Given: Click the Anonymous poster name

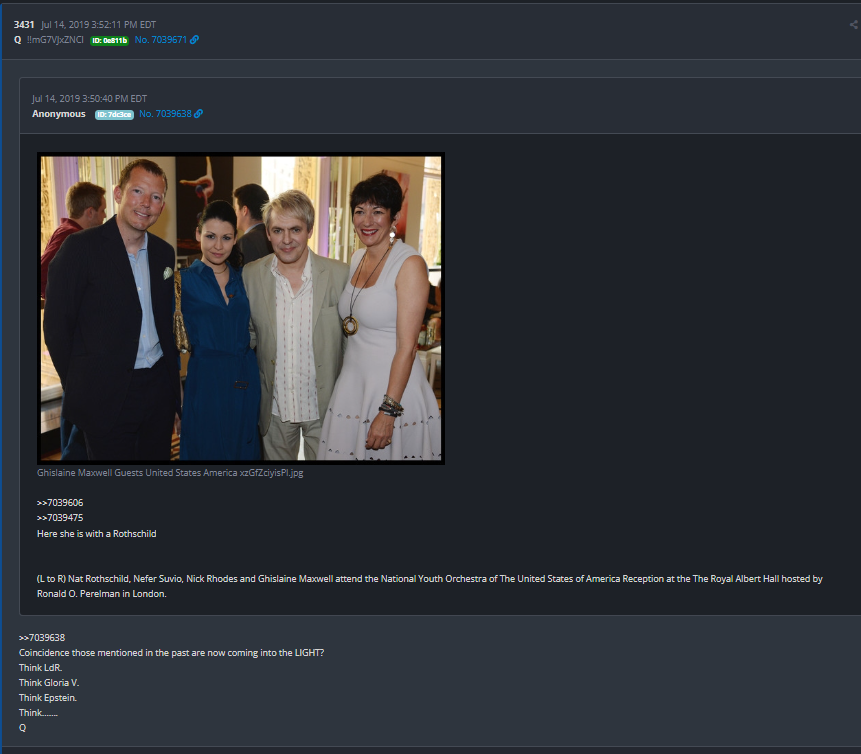Looking at the screenshot, I should tap(59, 114).
